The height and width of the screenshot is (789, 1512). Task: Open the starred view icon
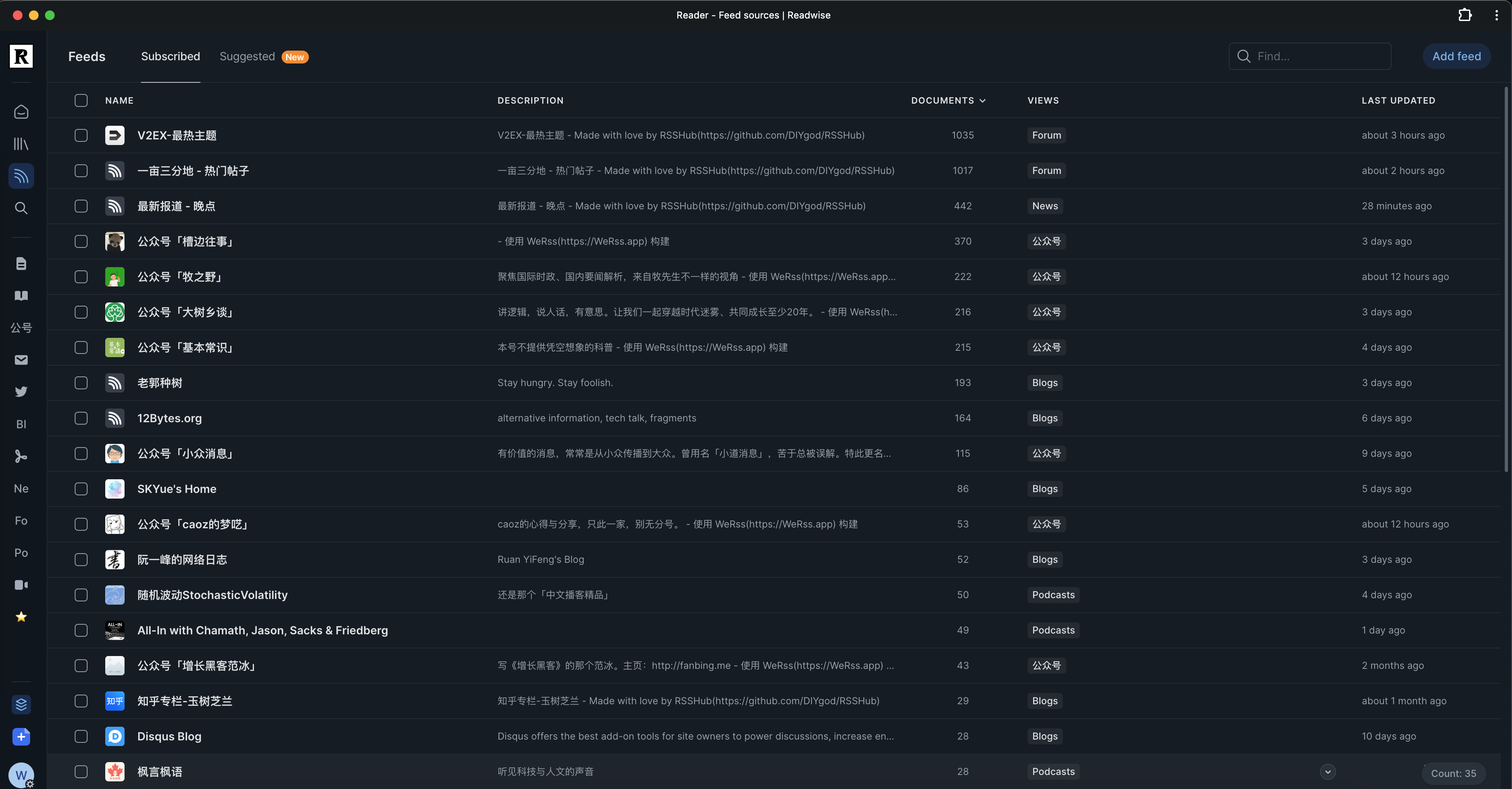click(21, 616)
